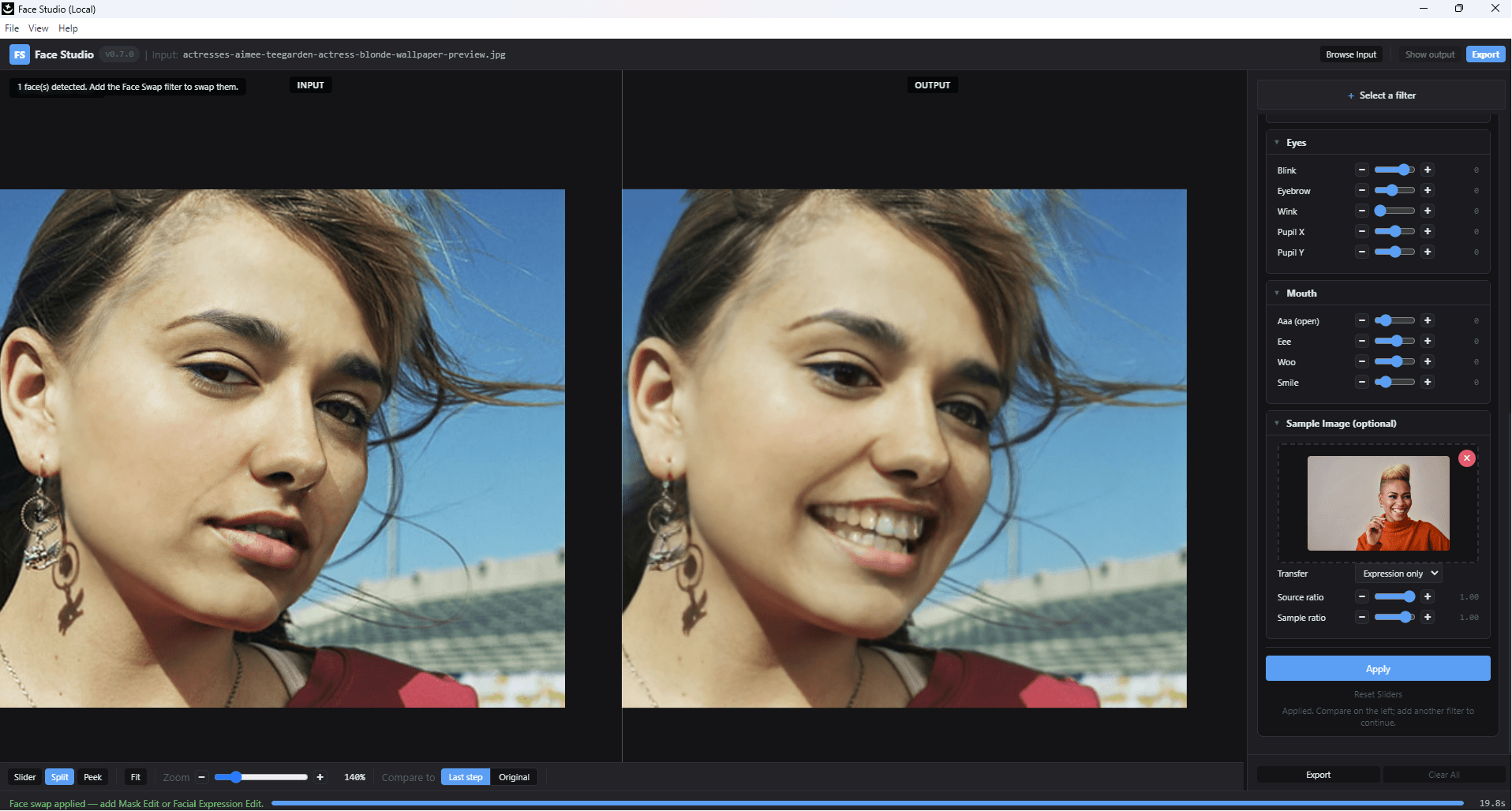
Task: Click minus for Aaa (open)
Action: coord(1361,320)
